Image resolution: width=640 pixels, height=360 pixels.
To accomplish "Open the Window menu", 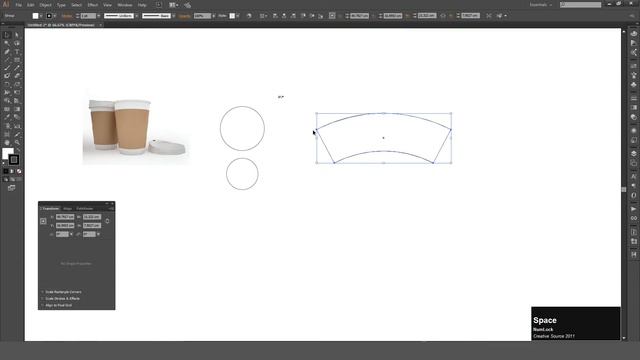I will (x=125, y=5).
